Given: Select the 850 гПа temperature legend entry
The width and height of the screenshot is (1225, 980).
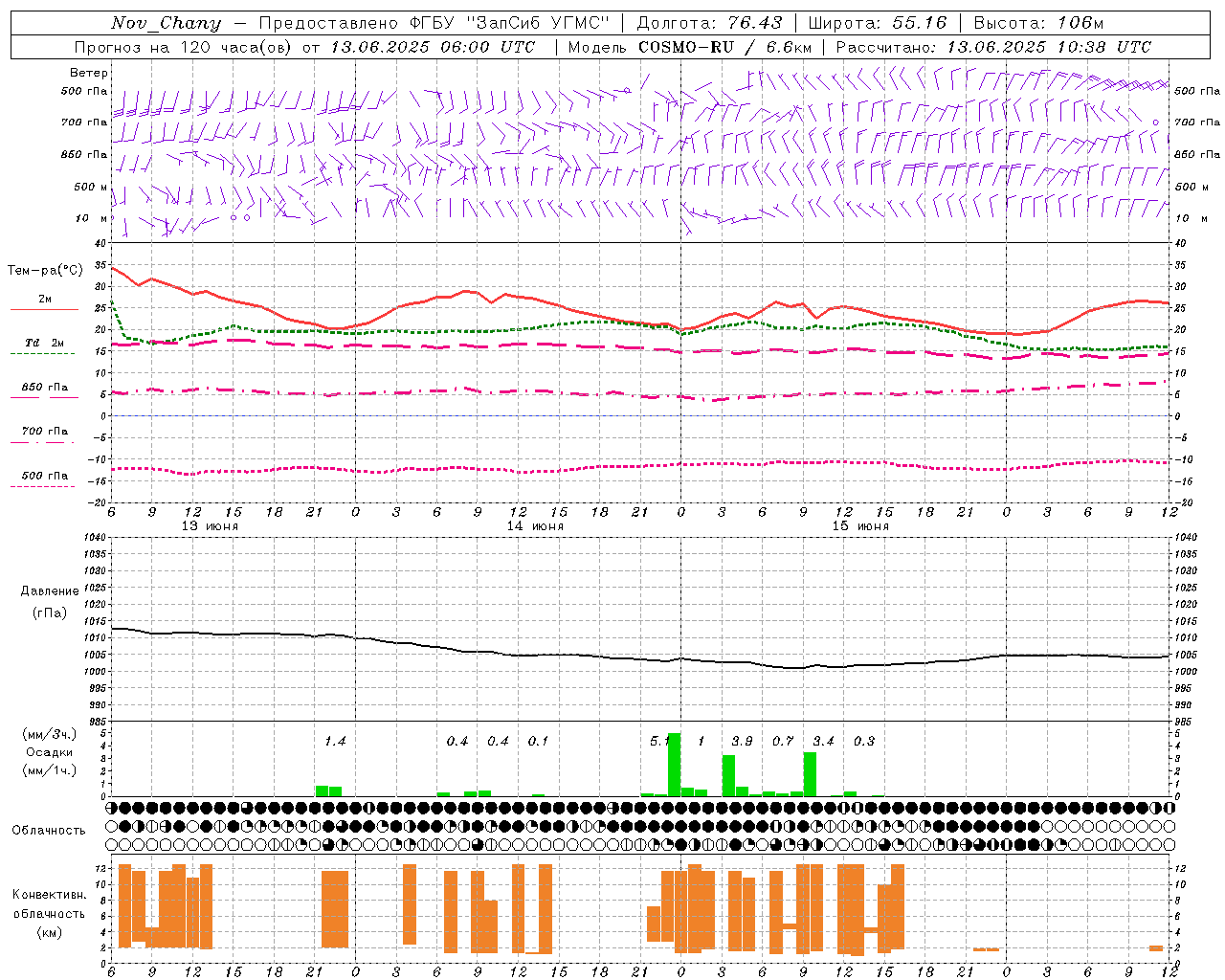Looking at the screenshot, I should click(44, 390).
